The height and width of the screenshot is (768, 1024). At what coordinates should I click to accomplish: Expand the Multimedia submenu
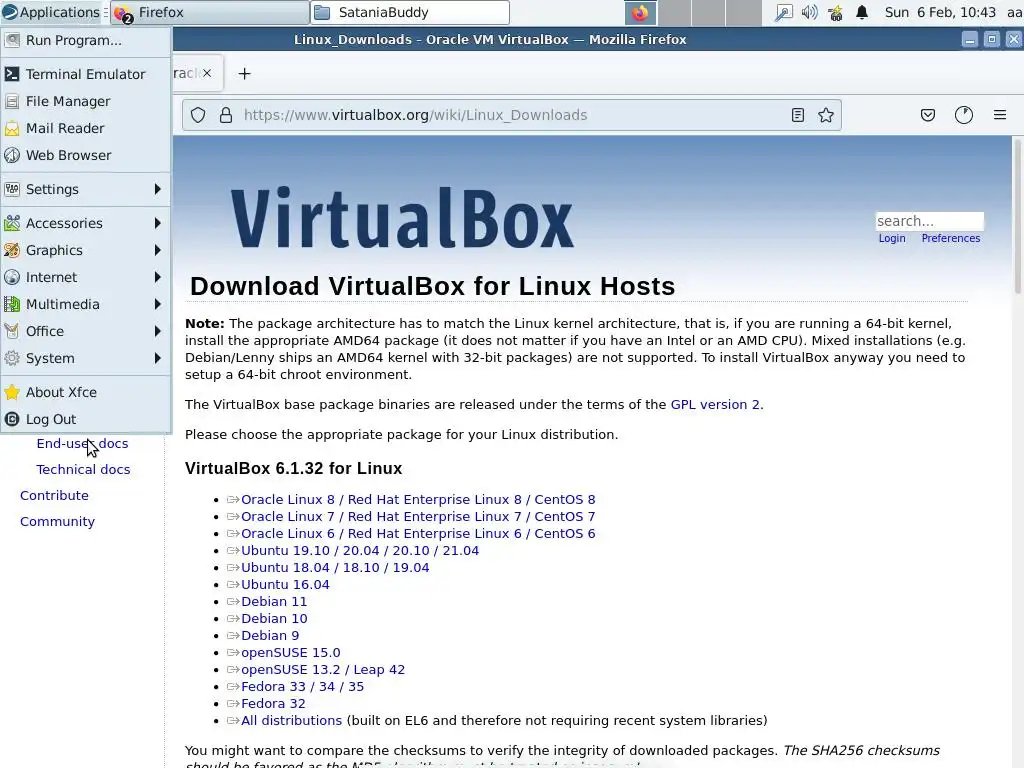click(x=86, y=304)
